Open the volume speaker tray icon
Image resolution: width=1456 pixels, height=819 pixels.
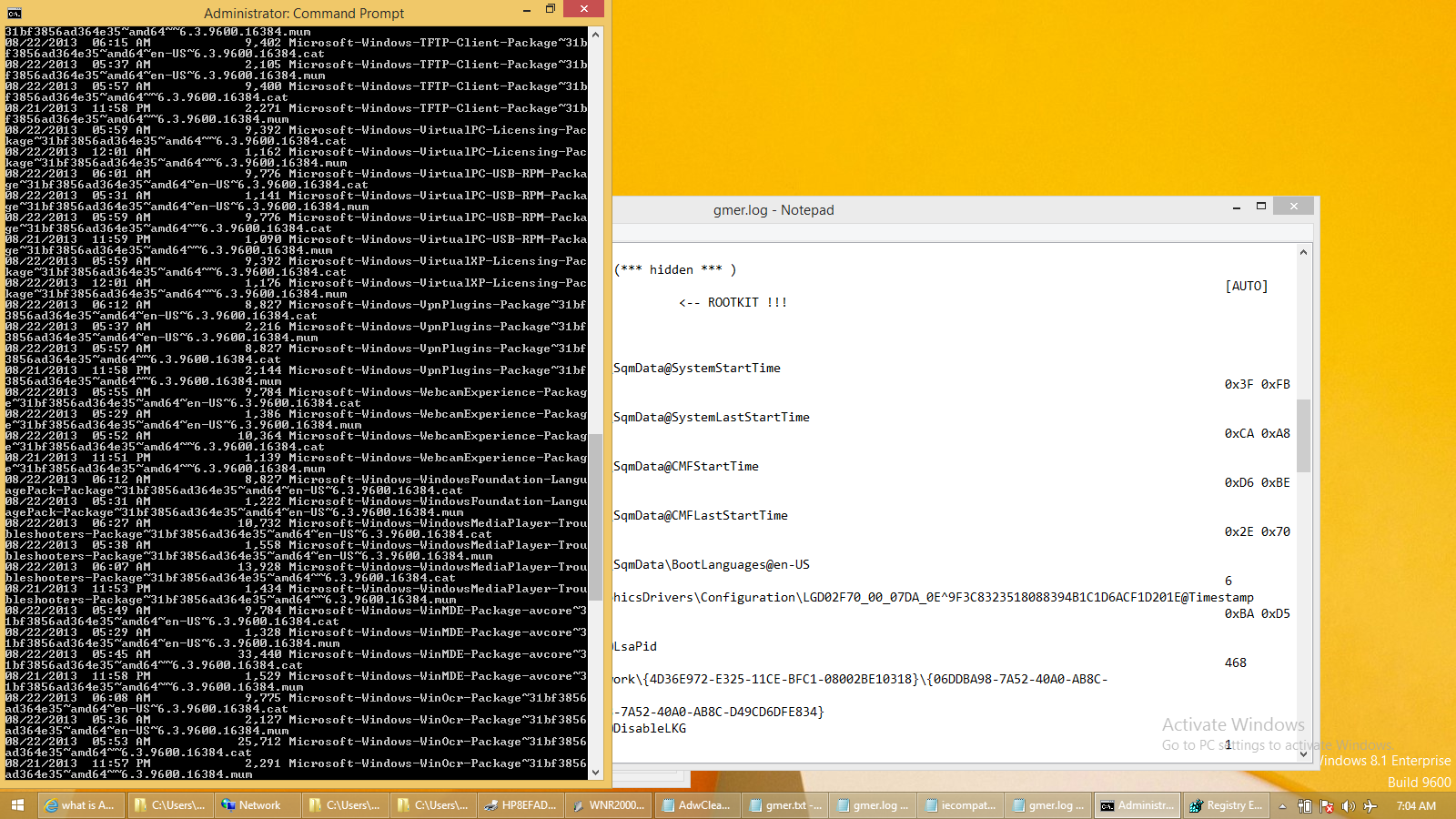point(1349,806)
